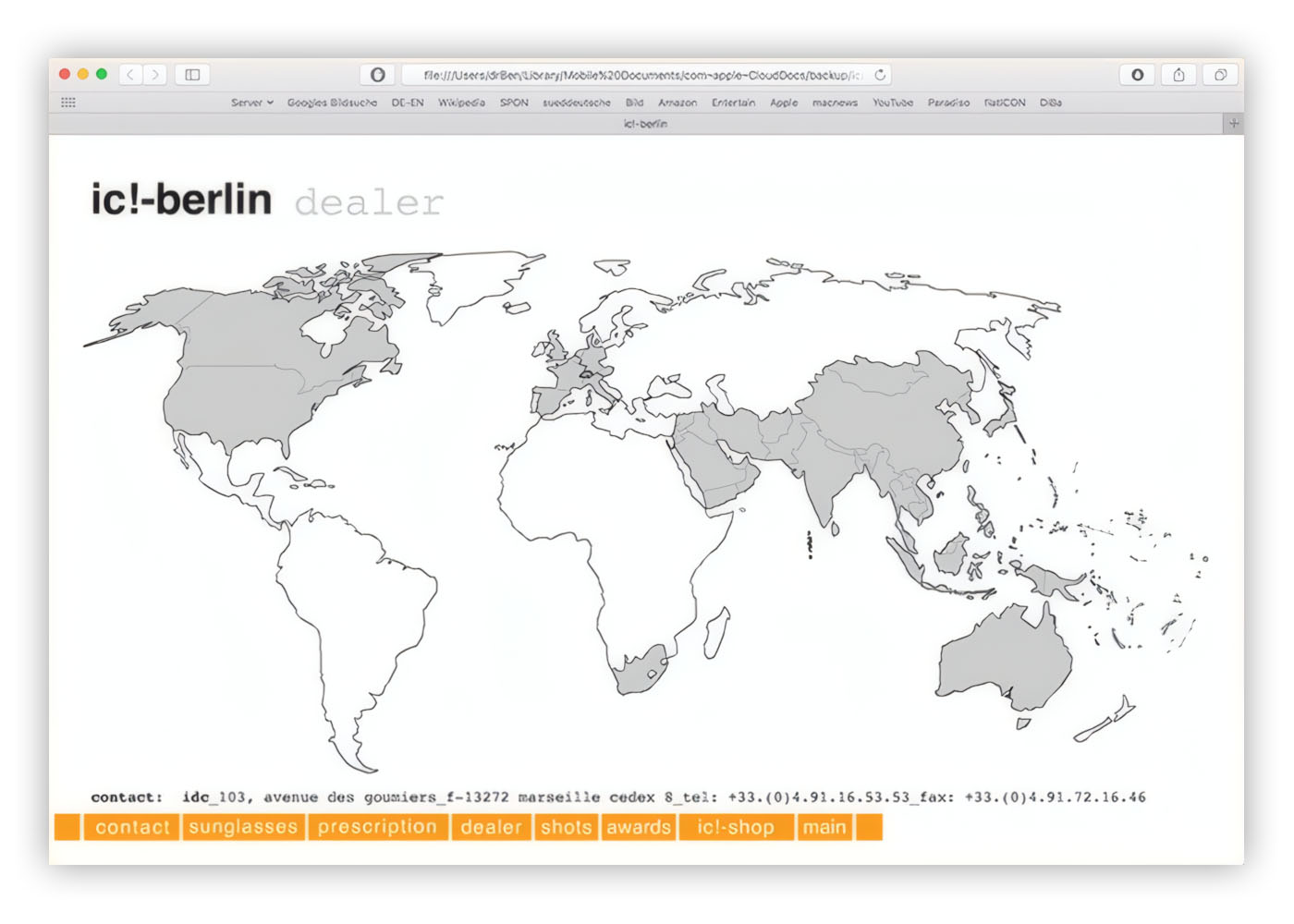
Task: Click the Safari back navigation arrow
Action: tap(131, 75)
